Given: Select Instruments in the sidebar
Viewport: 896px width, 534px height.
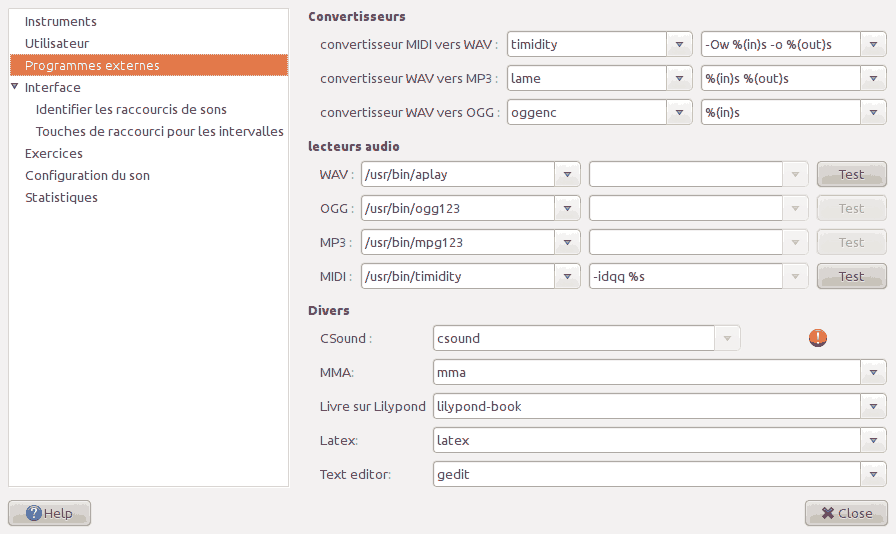Looking at the screenshot, I should pyautogui.click(x=61, y=22).
